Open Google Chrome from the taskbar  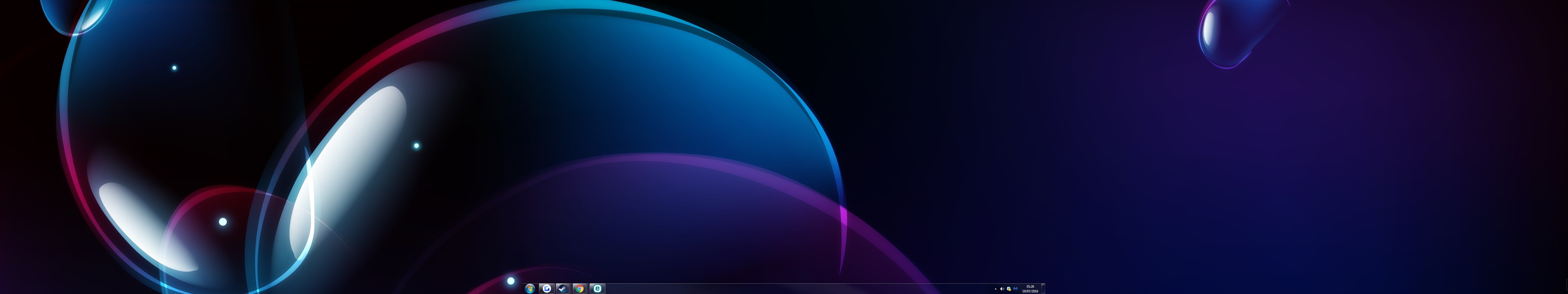point(580,289)
